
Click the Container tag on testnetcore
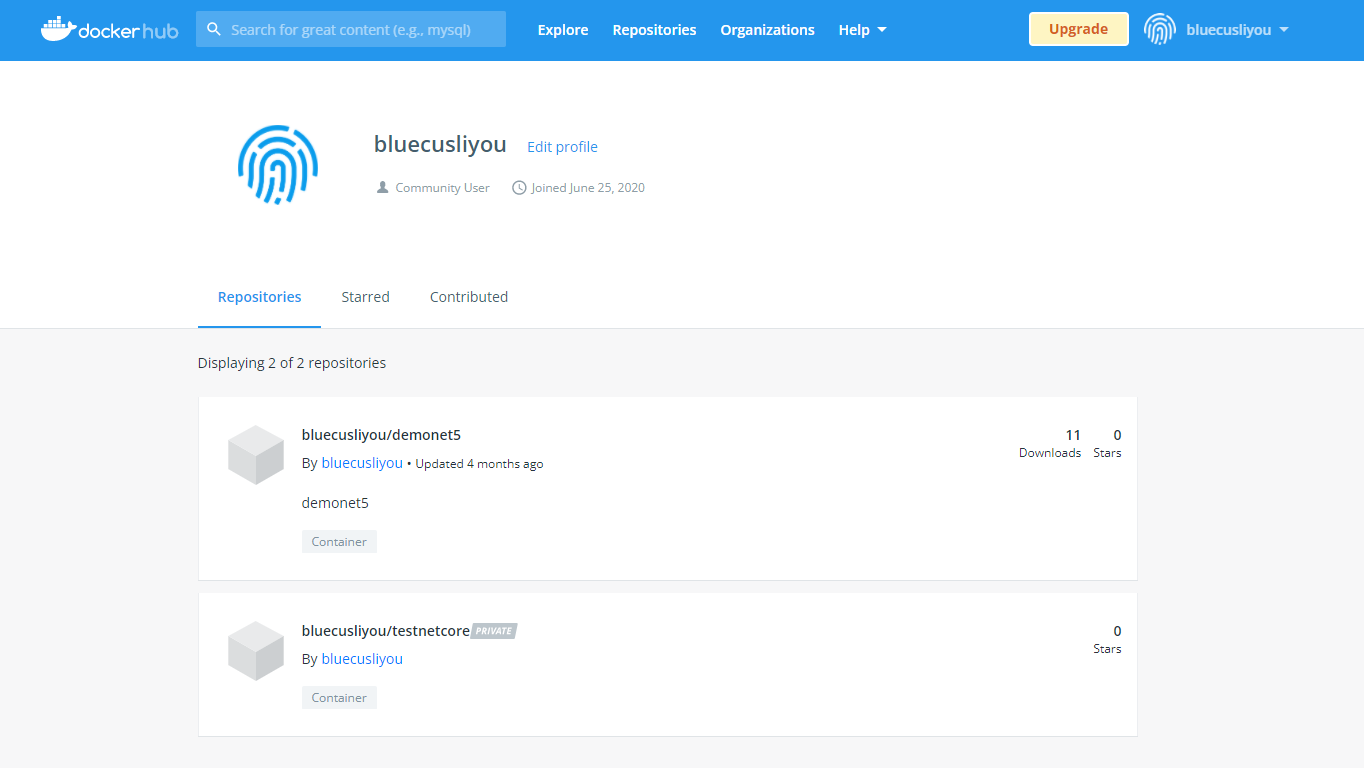click(x=339, y=698)
